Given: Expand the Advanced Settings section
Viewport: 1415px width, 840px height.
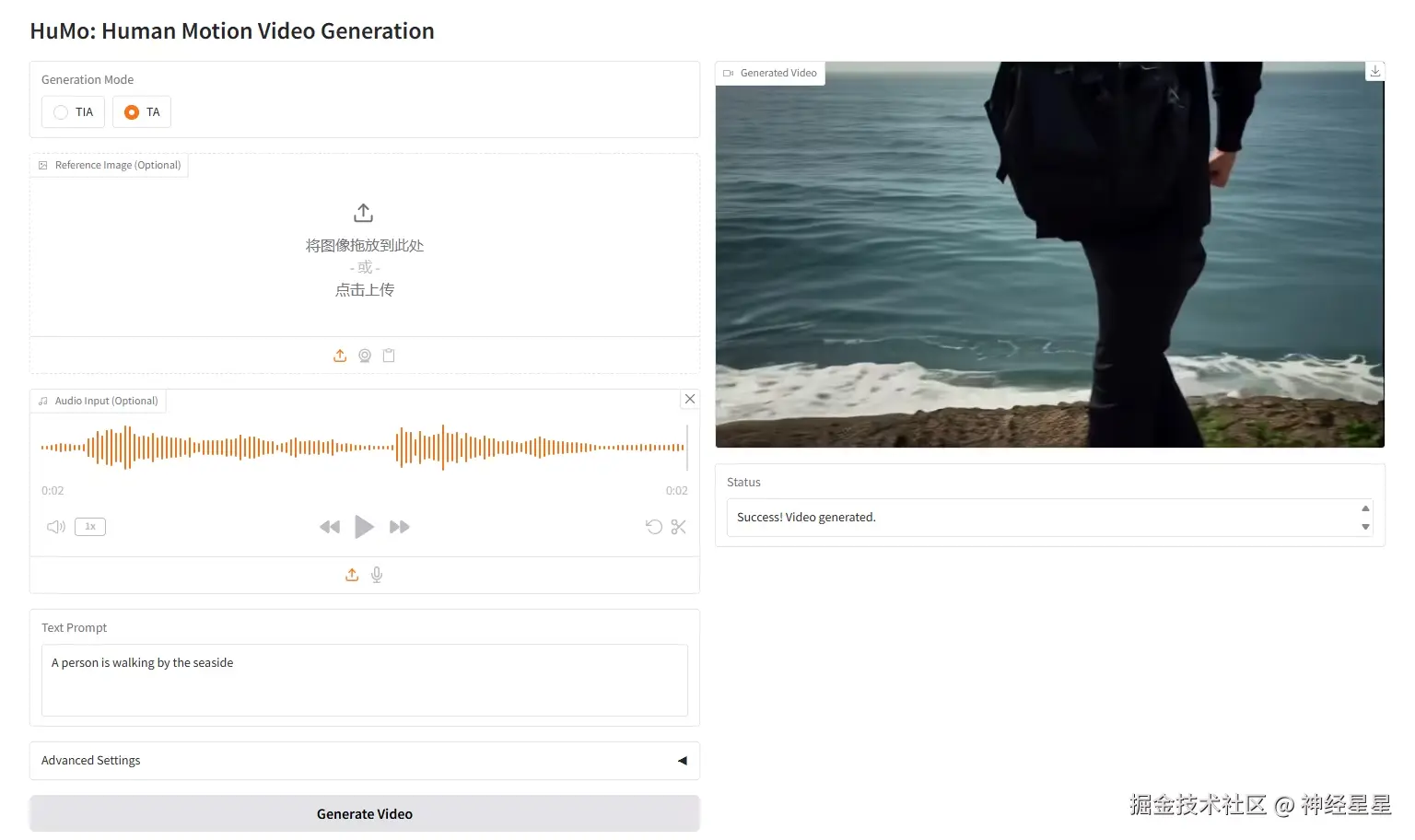Looking at the screenshot, I should [x=365, y=761].
